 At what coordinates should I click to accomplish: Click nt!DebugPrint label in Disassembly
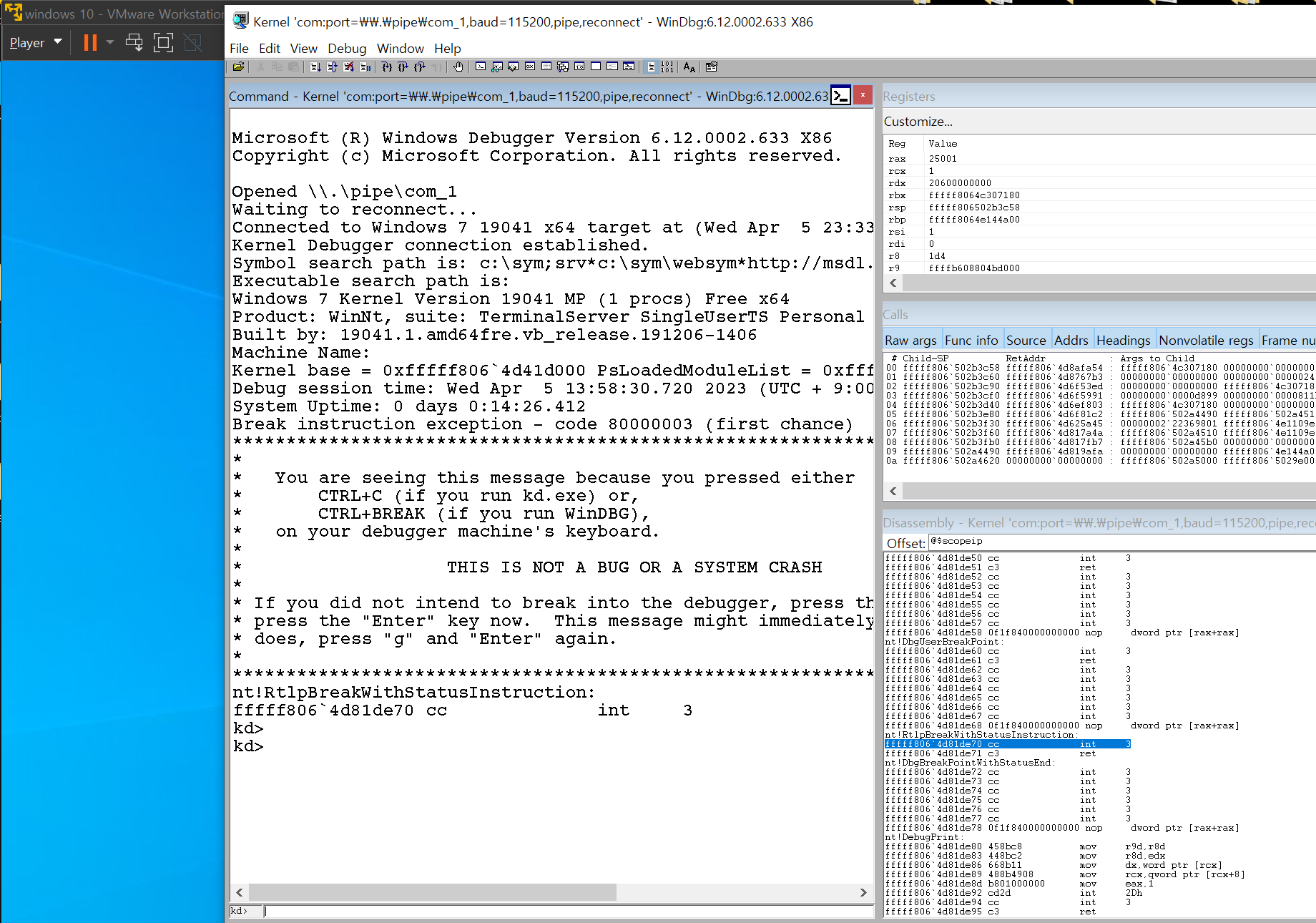[x=923, y=837]
